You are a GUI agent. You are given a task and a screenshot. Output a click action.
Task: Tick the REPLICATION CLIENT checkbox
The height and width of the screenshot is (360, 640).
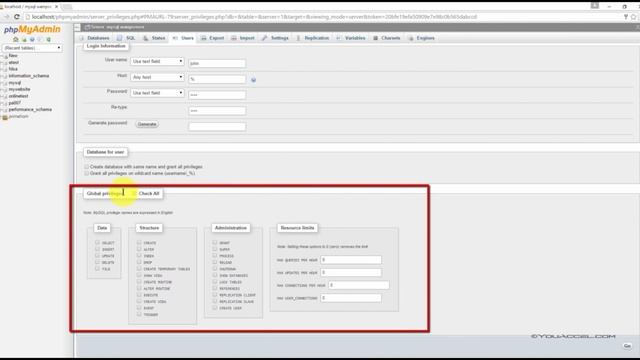(215, 295)
